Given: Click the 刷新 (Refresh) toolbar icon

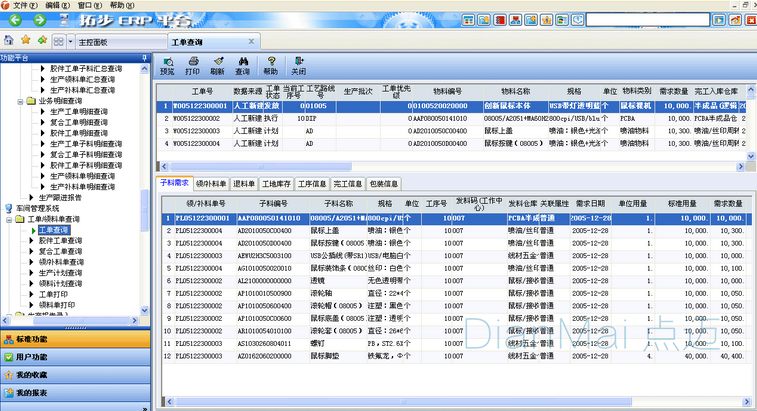Looking at the screenshot, I should [x=217, y=64].
